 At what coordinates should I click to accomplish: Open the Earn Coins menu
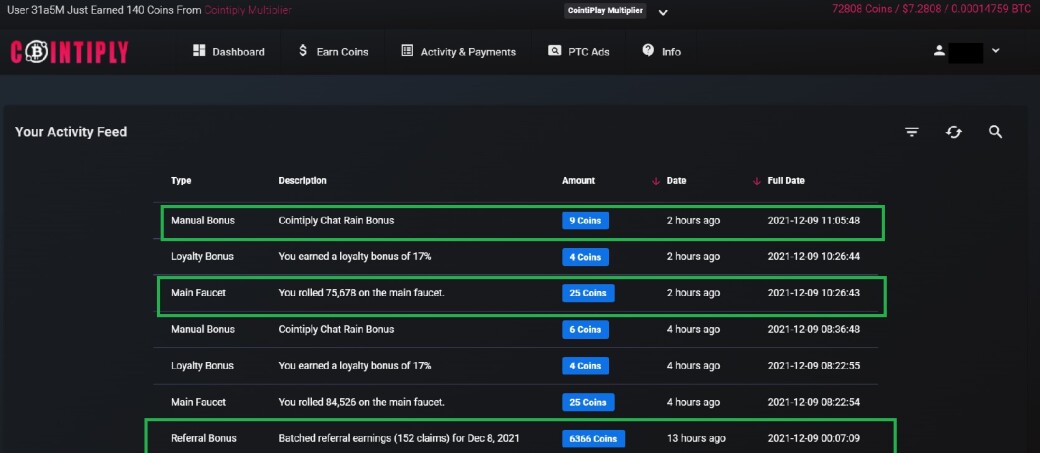point(333,52)
